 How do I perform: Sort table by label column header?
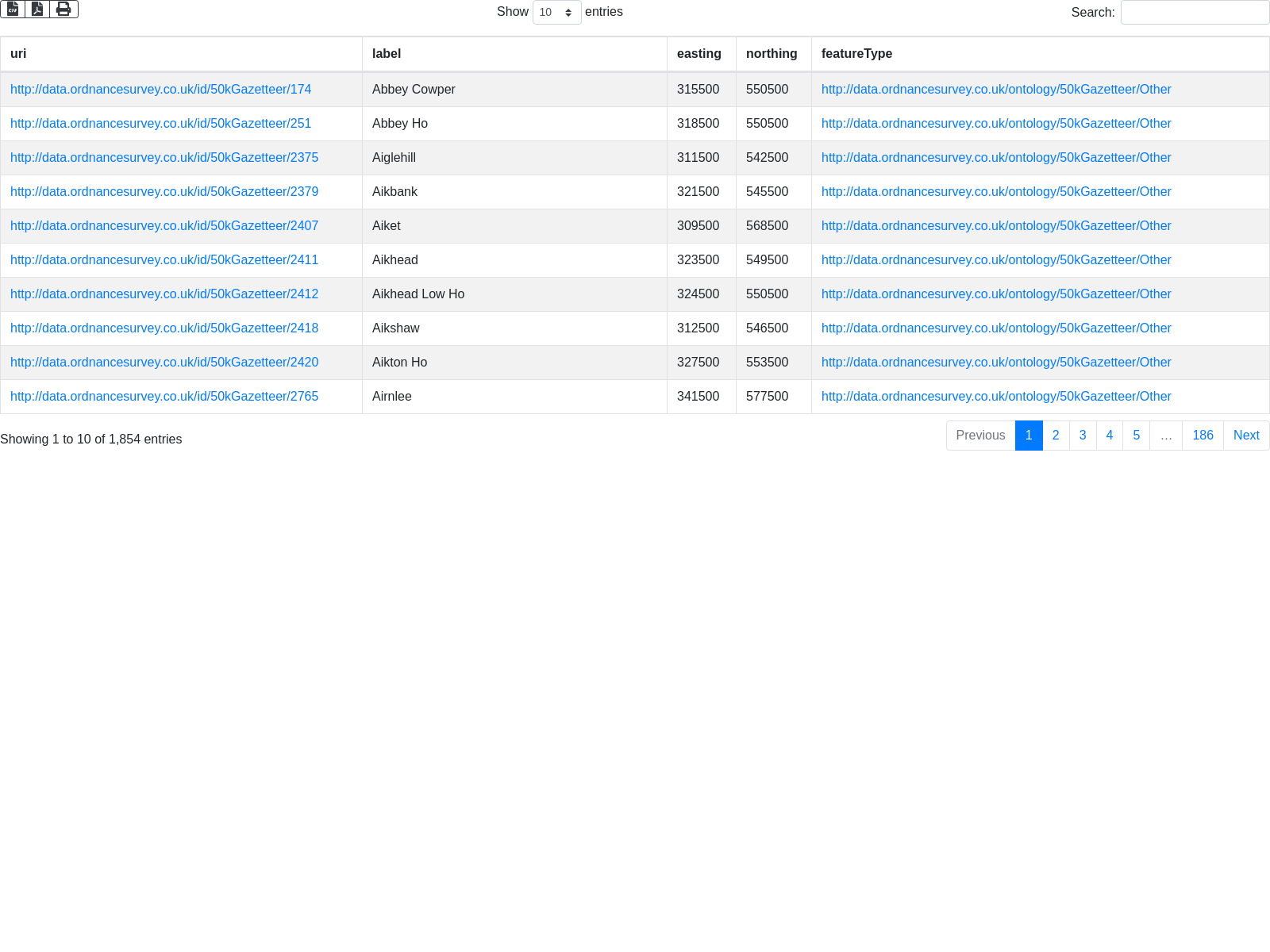click(x=387, y=54)
